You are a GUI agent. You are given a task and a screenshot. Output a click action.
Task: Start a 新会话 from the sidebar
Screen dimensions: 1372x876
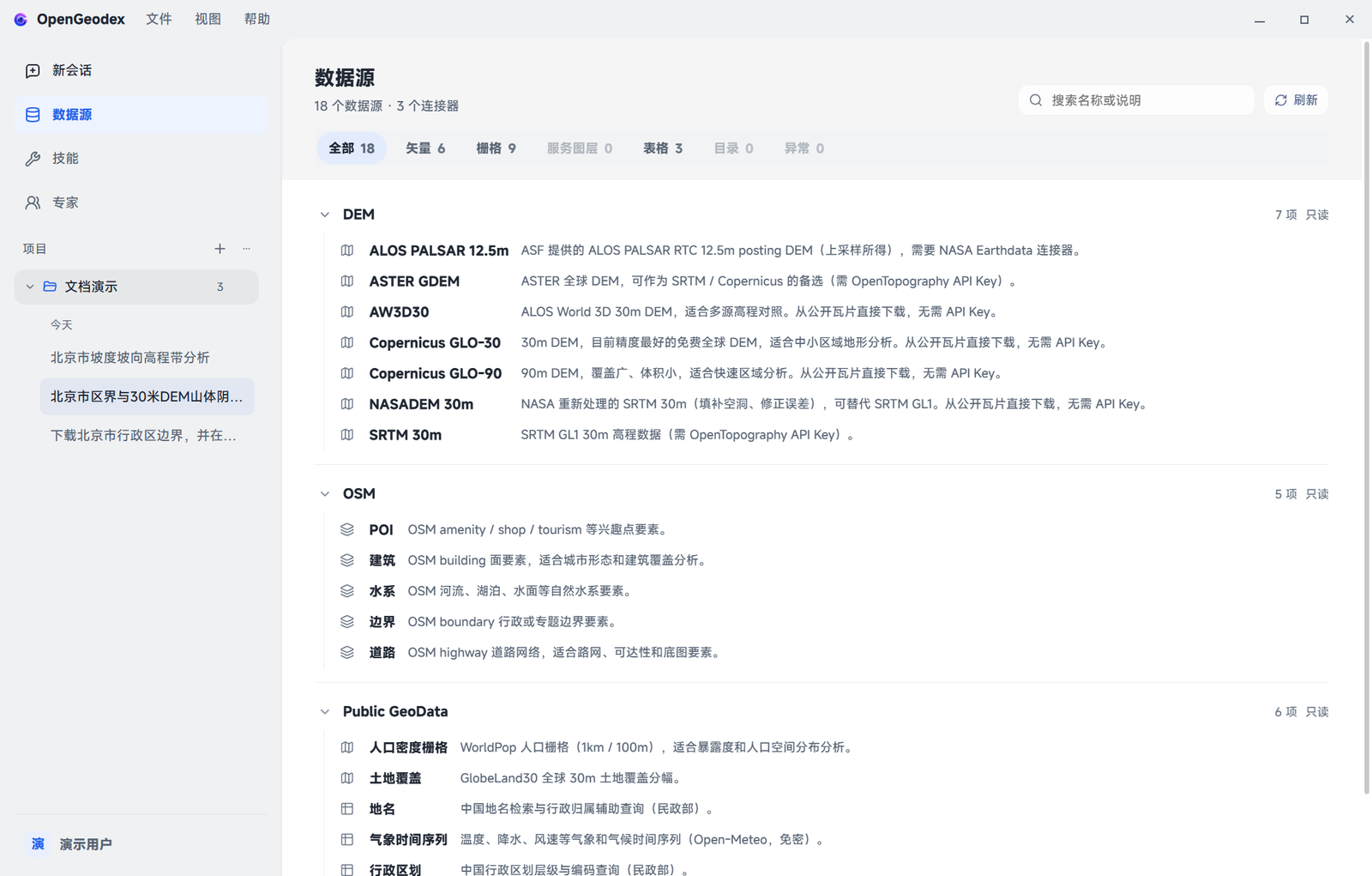pos(141,70)
